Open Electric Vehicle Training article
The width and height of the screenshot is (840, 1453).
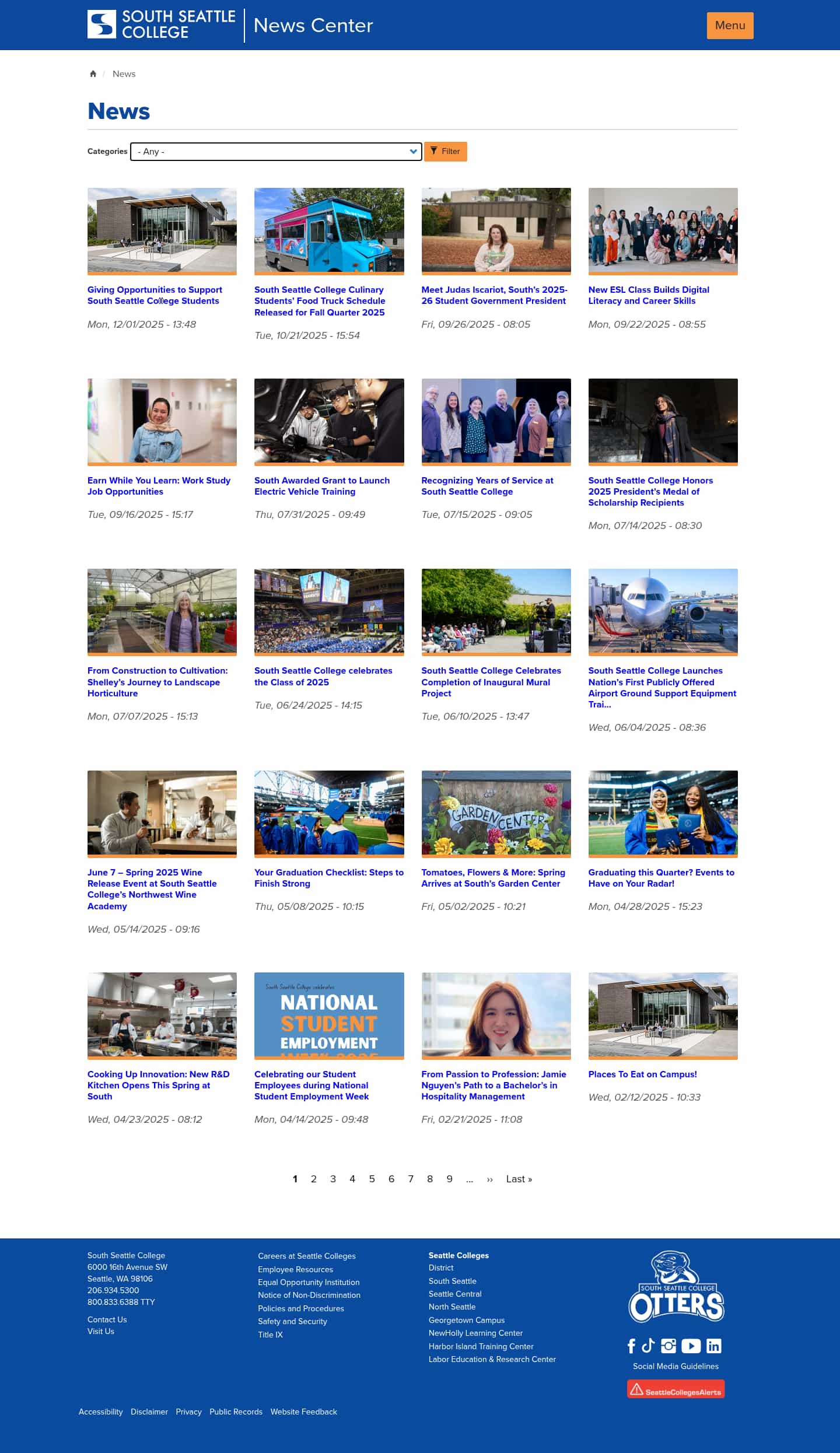click(x=322, y=486)
